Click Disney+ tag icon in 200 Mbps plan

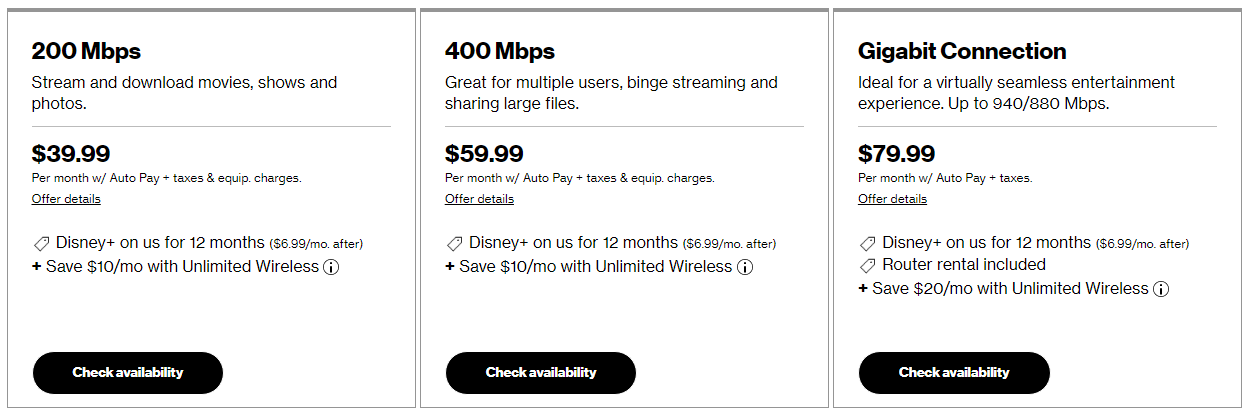tap(41, 243)
